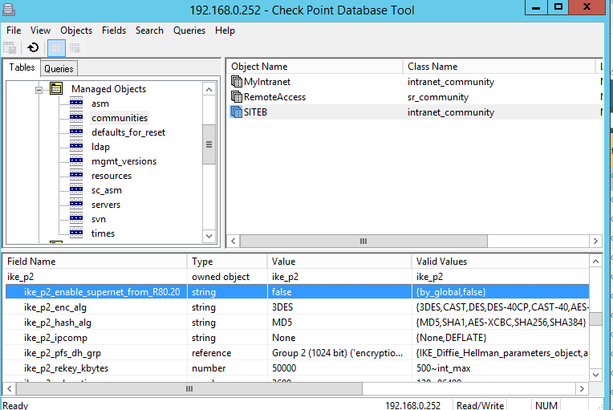Sort by Class Name column header
The width and height of the screenshot is (613, 410).
point(432,66)
